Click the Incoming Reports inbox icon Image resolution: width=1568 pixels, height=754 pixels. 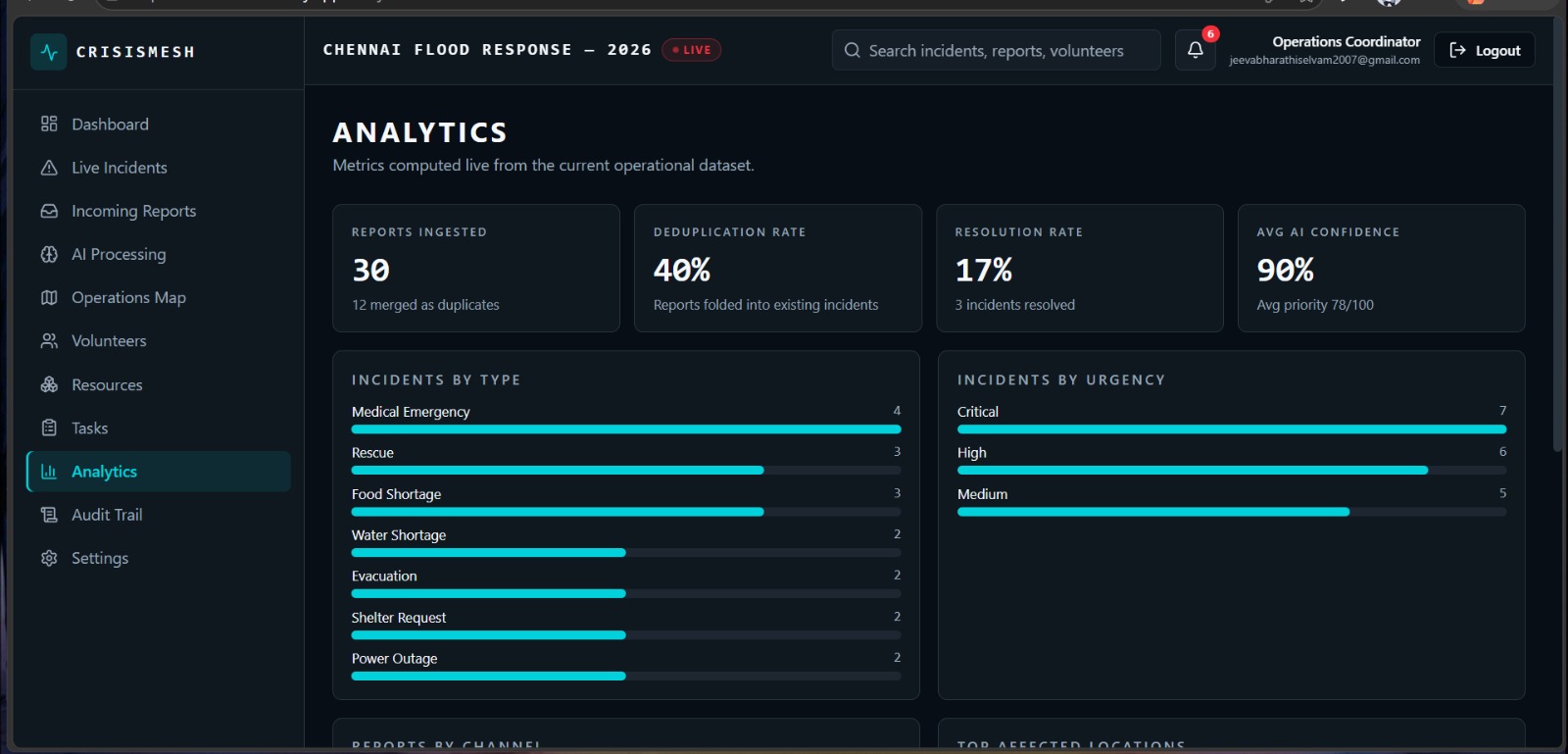(49, 211)
